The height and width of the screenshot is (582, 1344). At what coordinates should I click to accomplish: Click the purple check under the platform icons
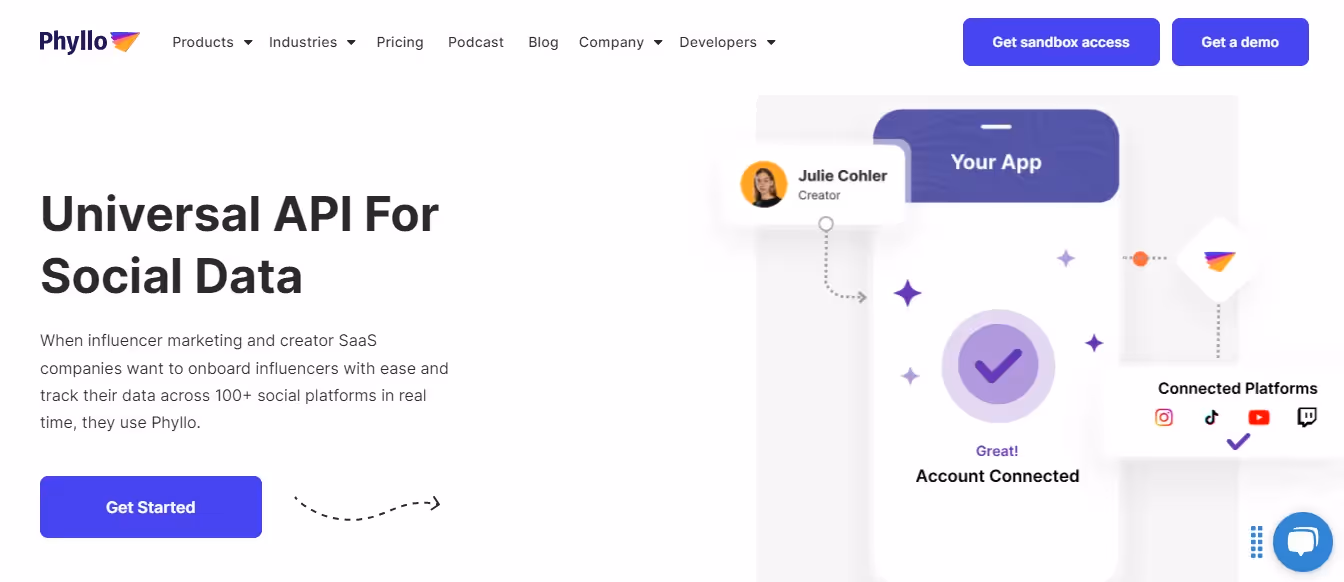1237,441
